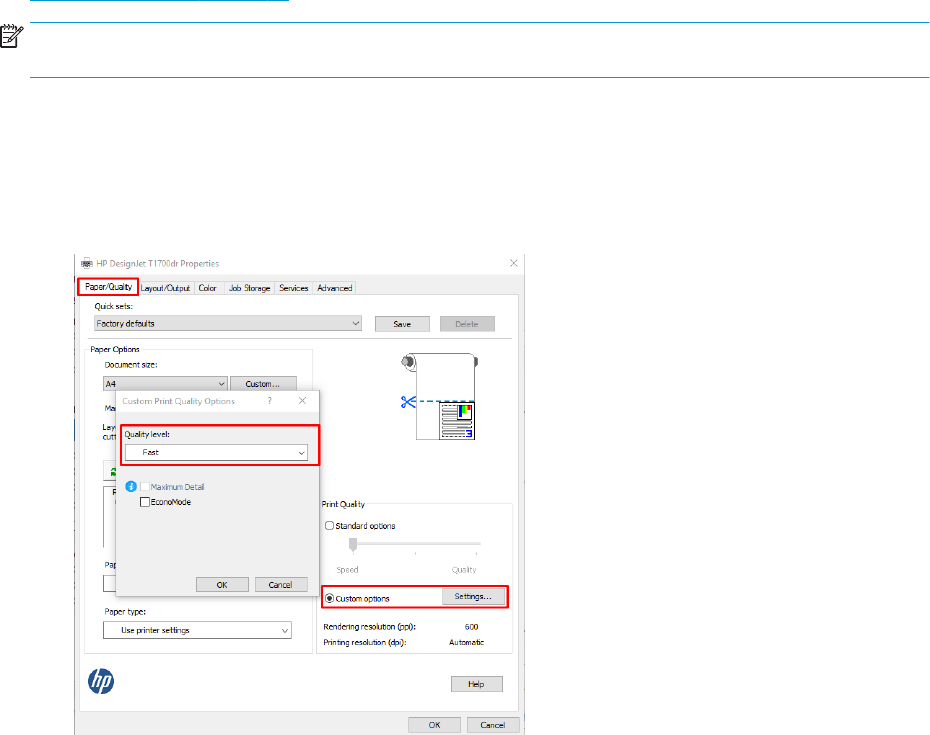Click the question mark help icon in Custom dialog
Image resolution: width=930 pixels, height=735 pixels.
click(x=270, y=401)
